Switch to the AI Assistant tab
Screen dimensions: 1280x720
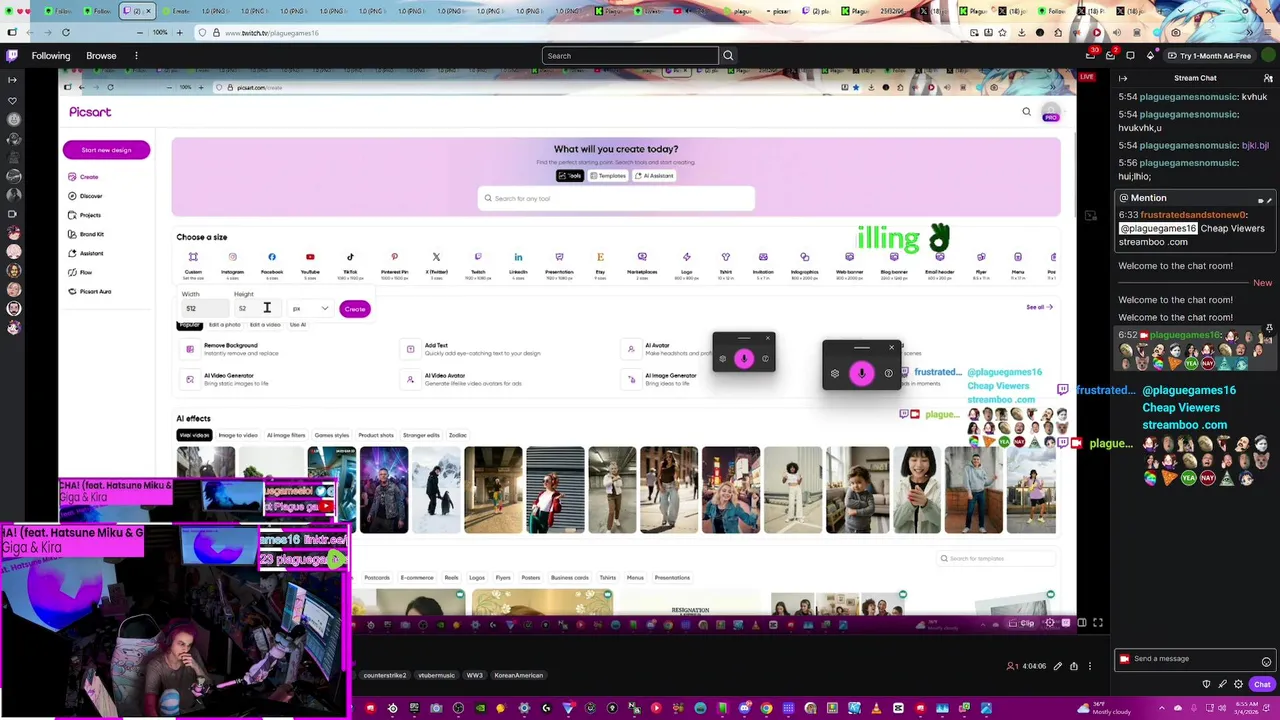[654, 176]
